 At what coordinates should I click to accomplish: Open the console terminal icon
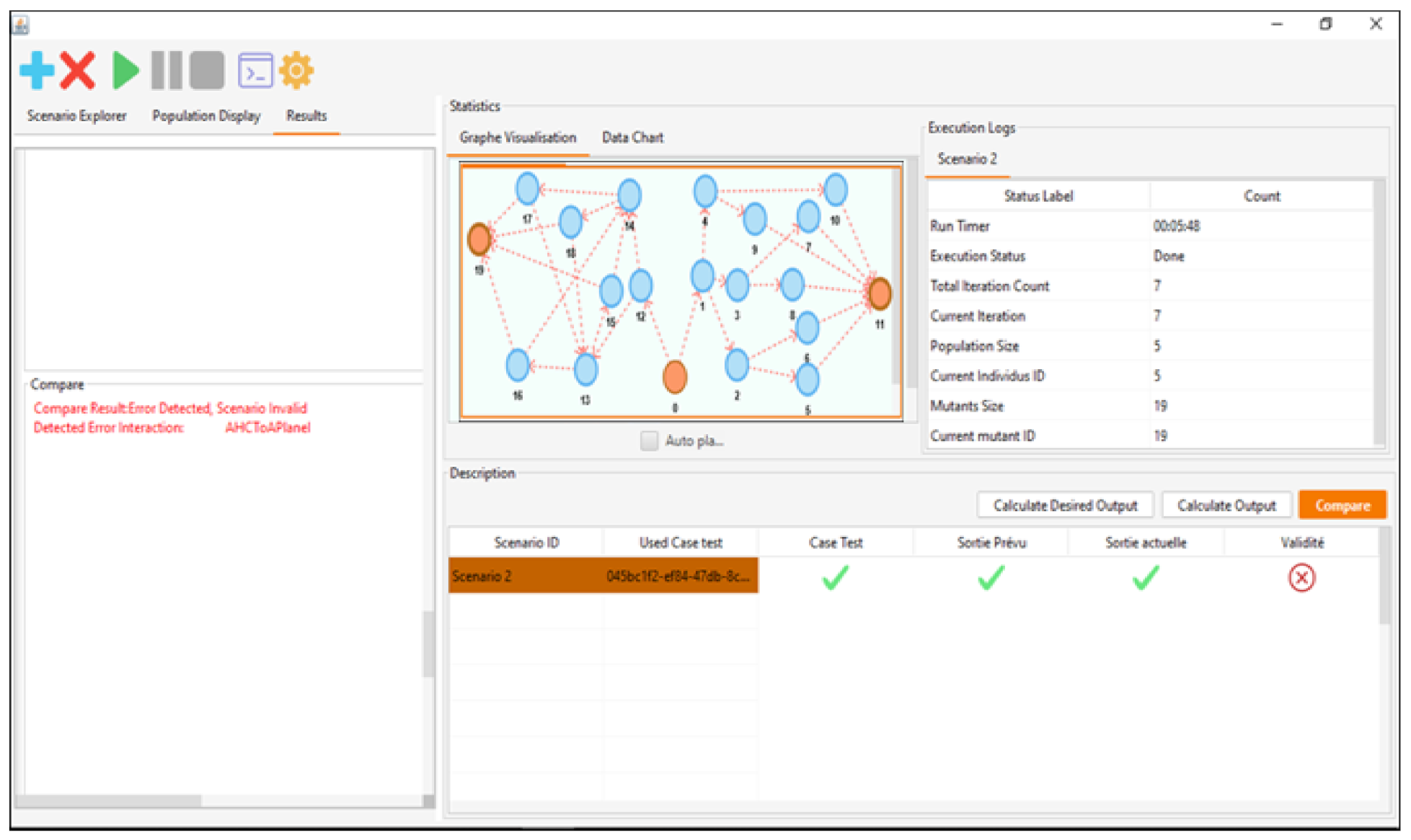pyautogui.click(x=255, y=71)
